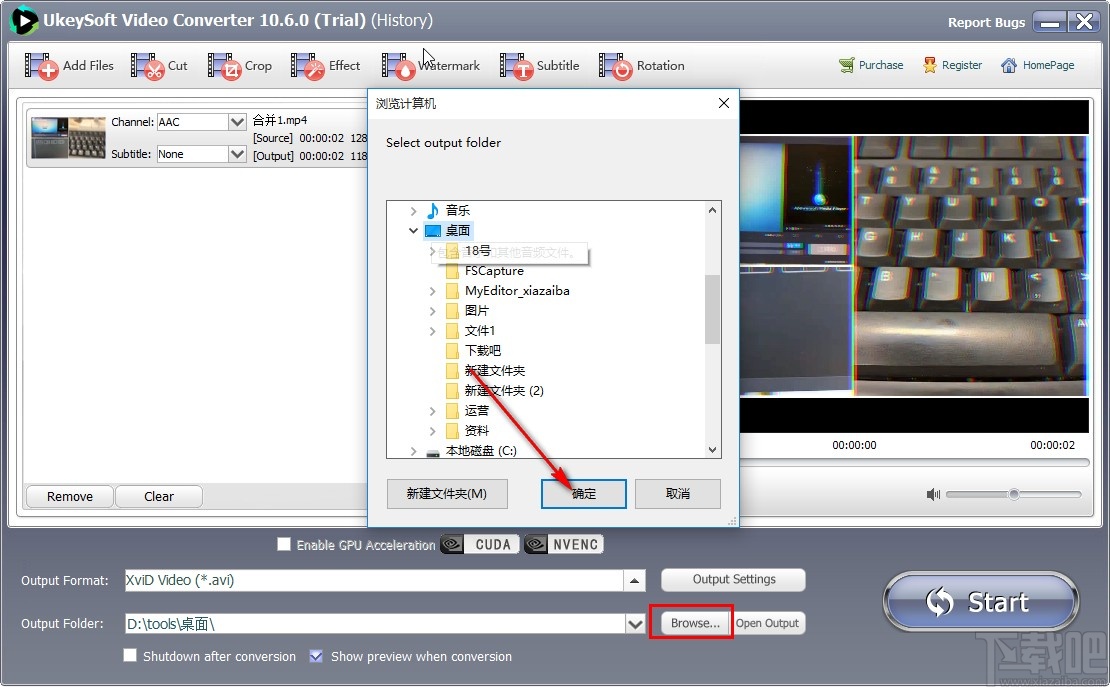This screenshot has width=1110, height=687.
Task: Adjust the volume slider handle
Action: pos(1014,494)
